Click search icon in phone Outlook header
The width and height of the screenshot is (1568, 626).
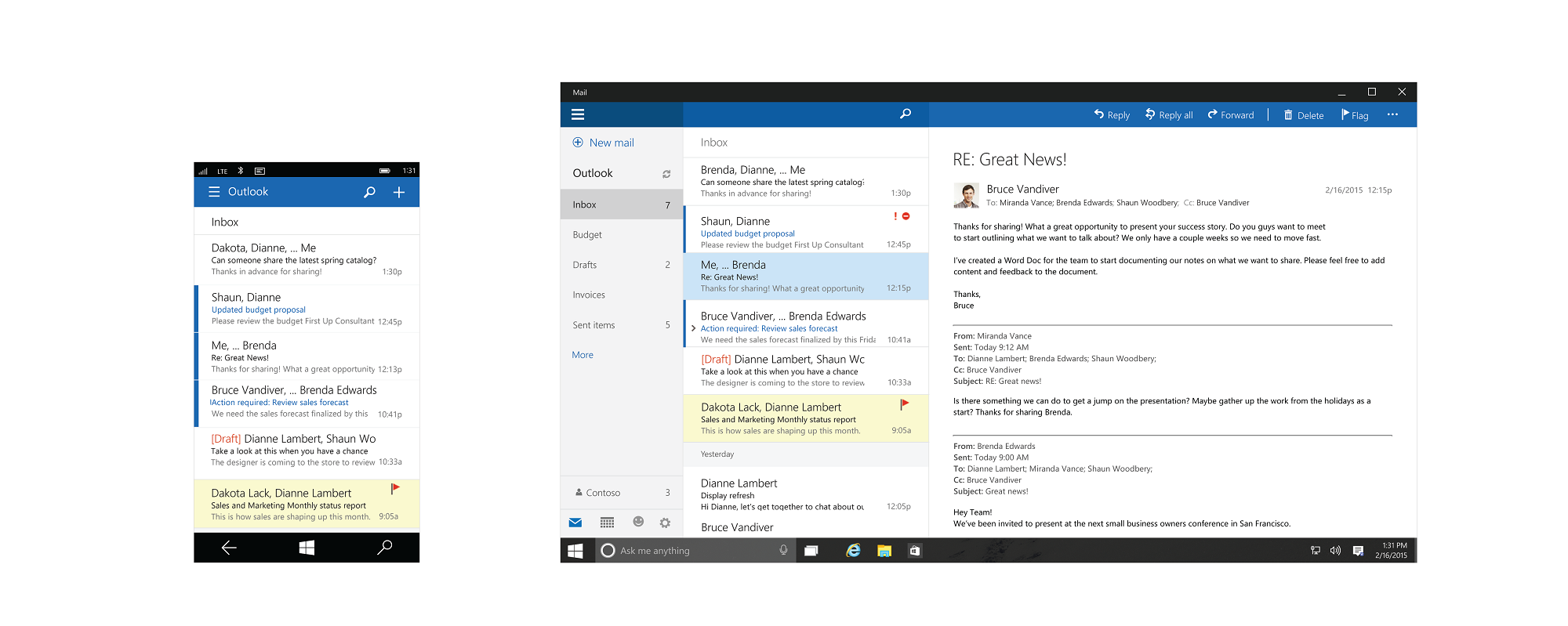[x=369, y=192]
